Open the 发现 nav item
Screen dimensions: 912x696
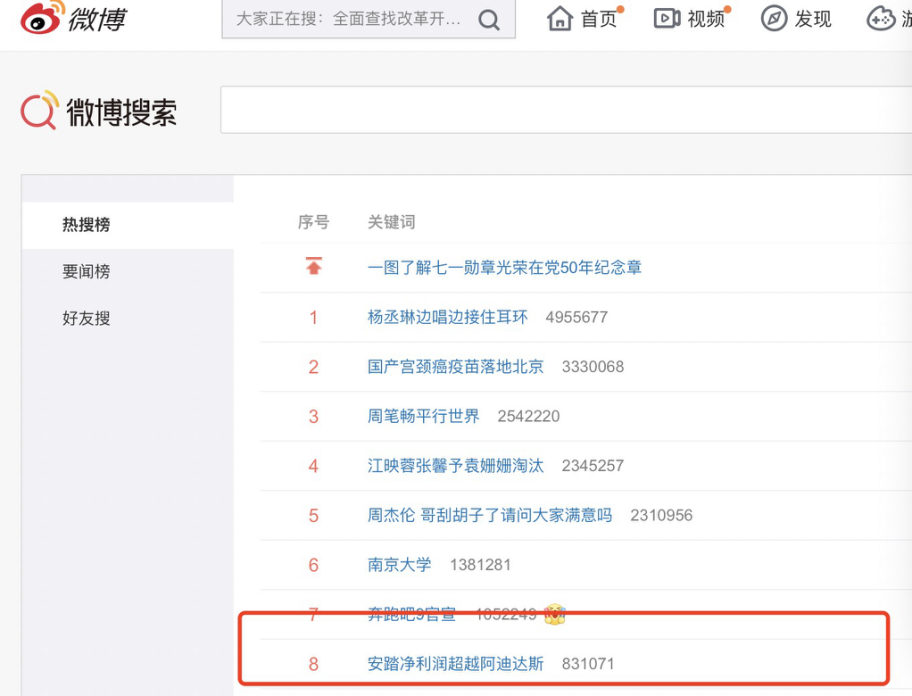pos(813,19)
